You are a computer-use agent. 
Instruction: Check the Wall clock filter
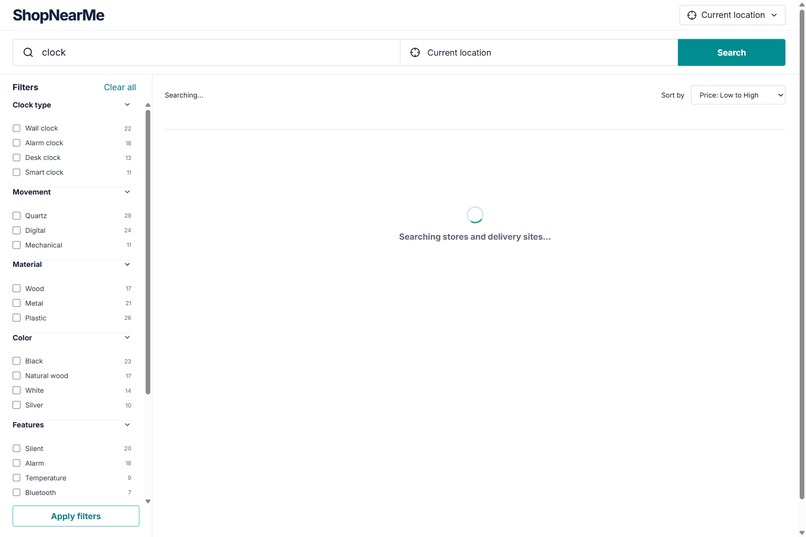point(16,128)
